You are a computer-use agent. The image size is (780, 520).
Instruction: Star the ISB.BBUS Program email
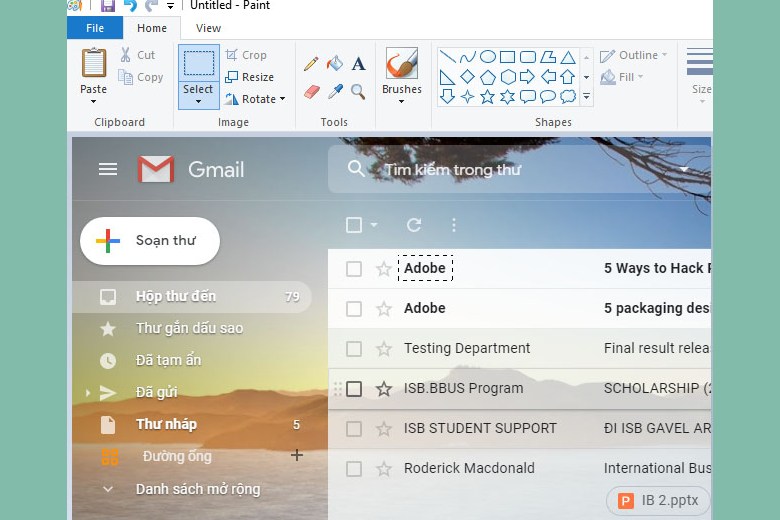(x=384, y=388)
